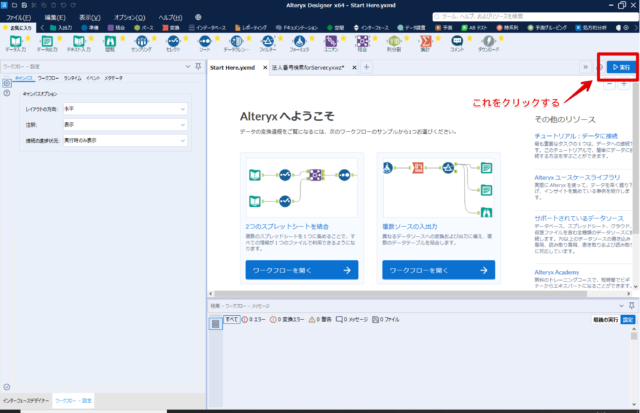Open the インターフェースデザイナー bottom tab
This screenshot has width=640, height=413.
(26, 401)
